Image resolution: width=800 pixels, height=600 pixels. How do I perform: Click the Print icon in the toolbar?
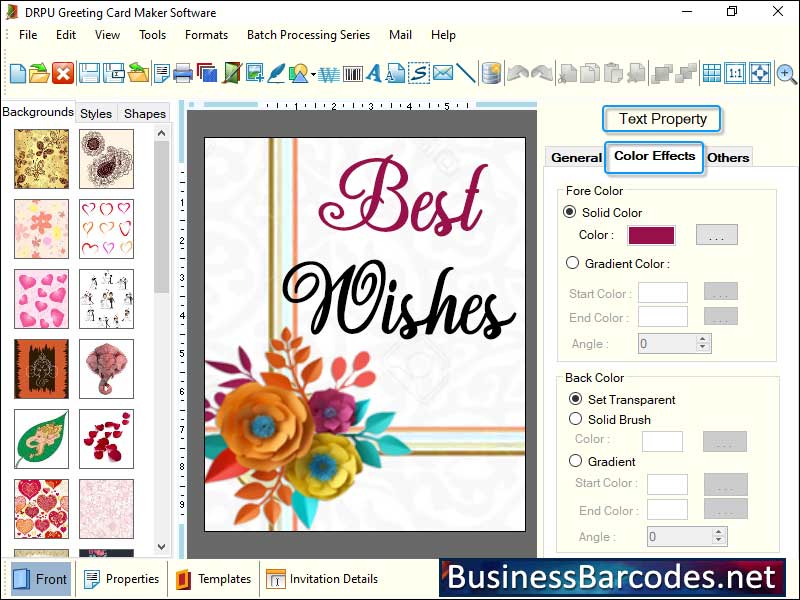(182, 72)
